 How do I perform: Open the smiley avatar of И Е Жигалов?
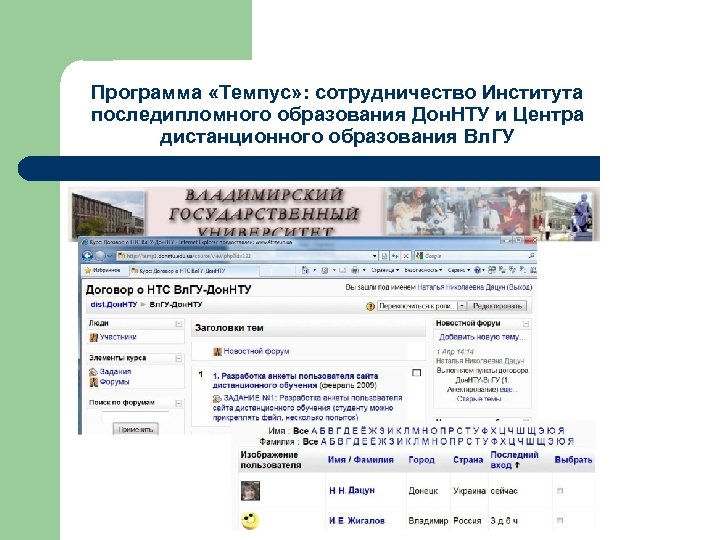pos(250,521)
